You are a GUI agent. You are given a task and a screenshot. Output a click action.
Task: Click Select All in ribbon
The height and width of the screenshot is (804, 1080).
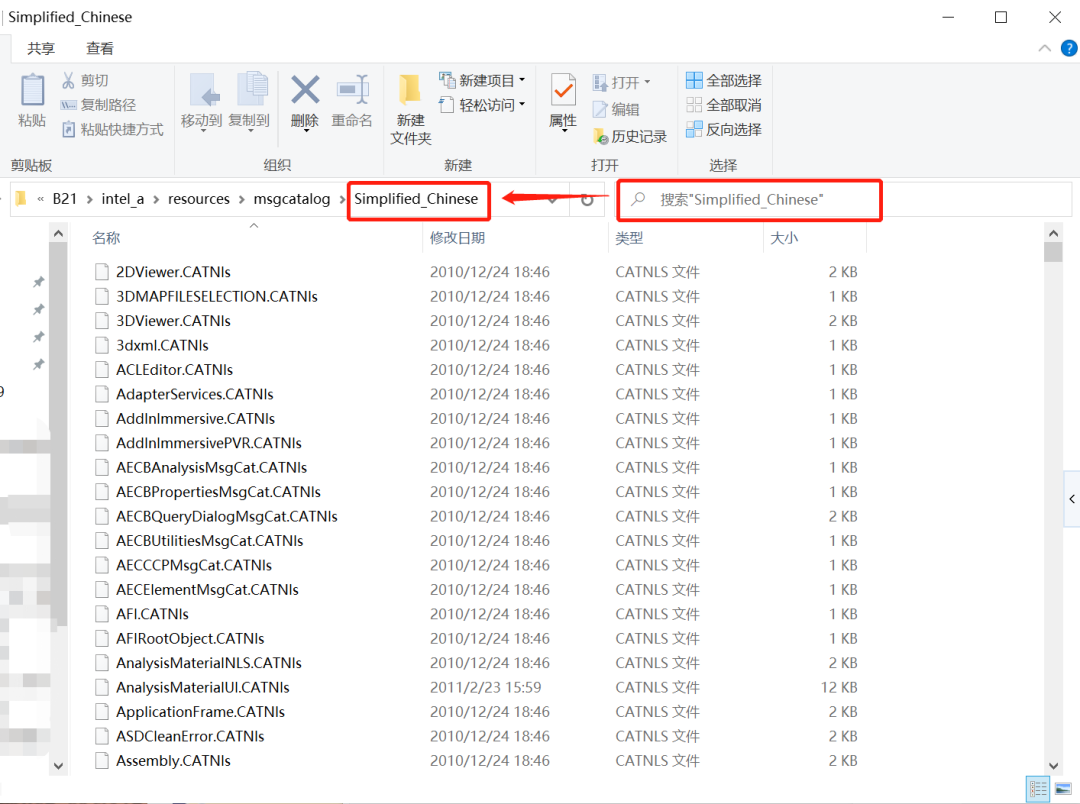[723, 80]
